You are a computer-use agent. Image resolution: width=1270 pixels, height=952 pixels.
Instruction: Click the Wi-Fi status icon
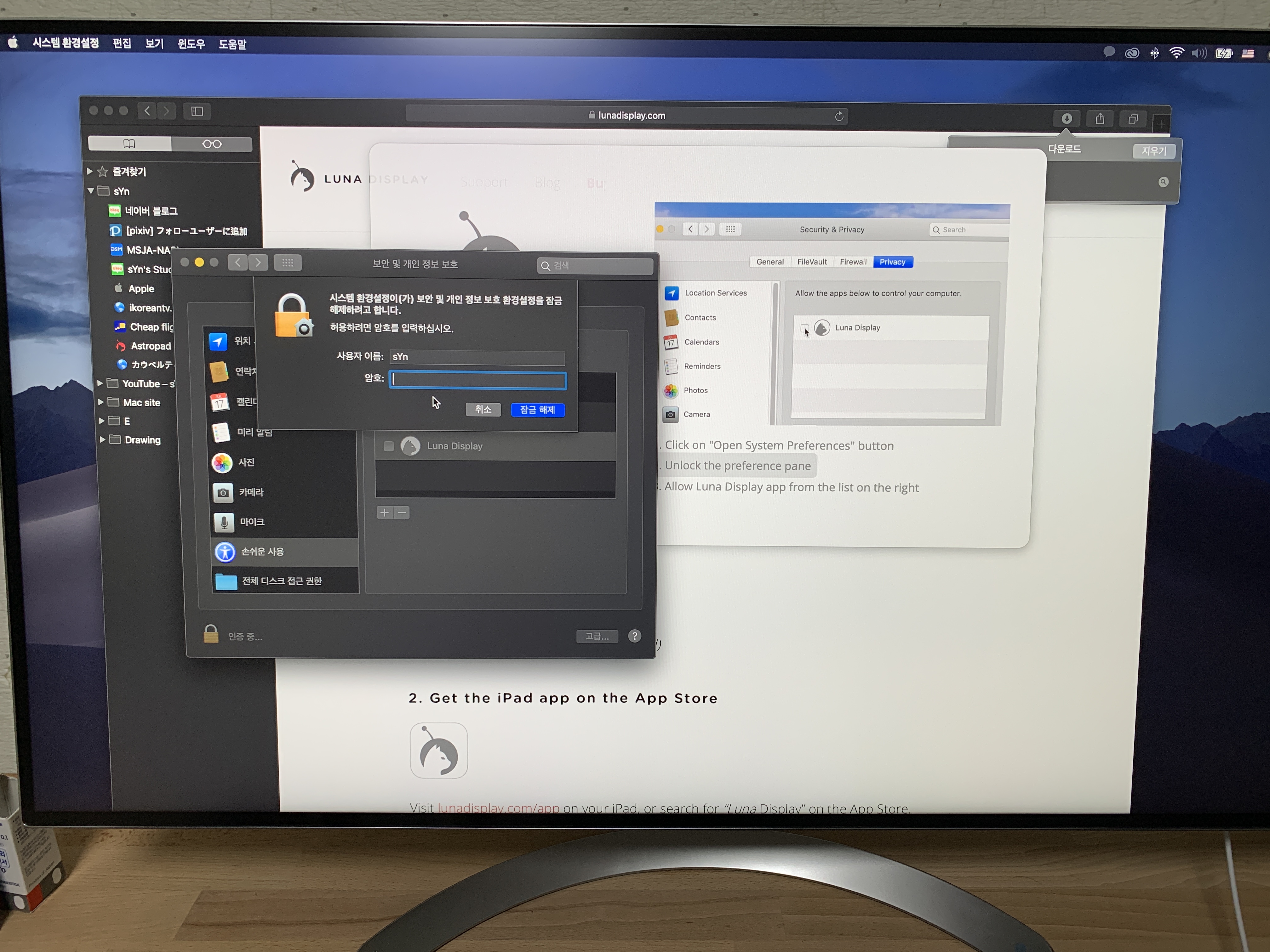[x=1176, y=54]
